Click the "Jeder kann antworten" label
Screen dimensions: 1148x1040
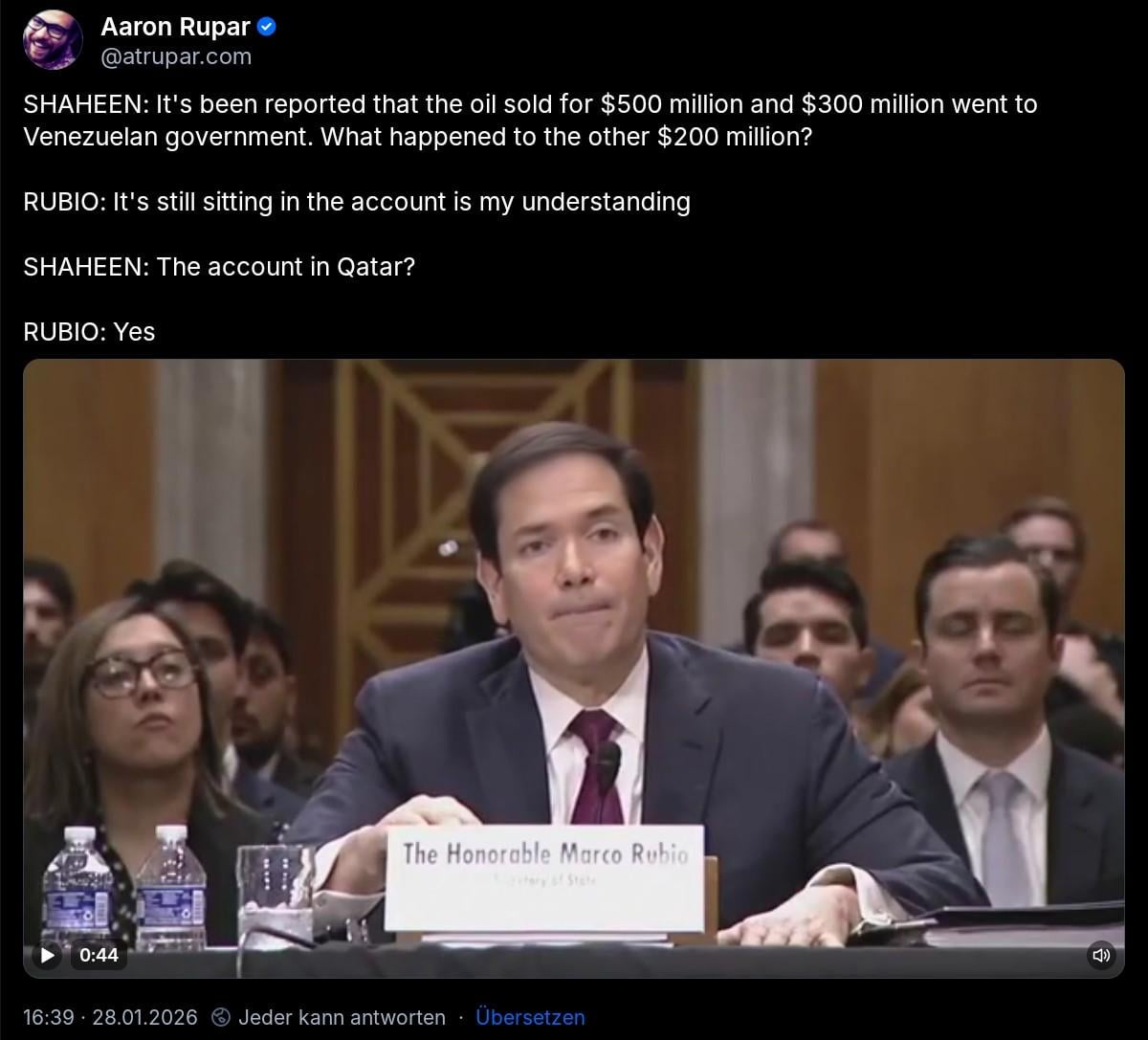[x=342, y=1017]
